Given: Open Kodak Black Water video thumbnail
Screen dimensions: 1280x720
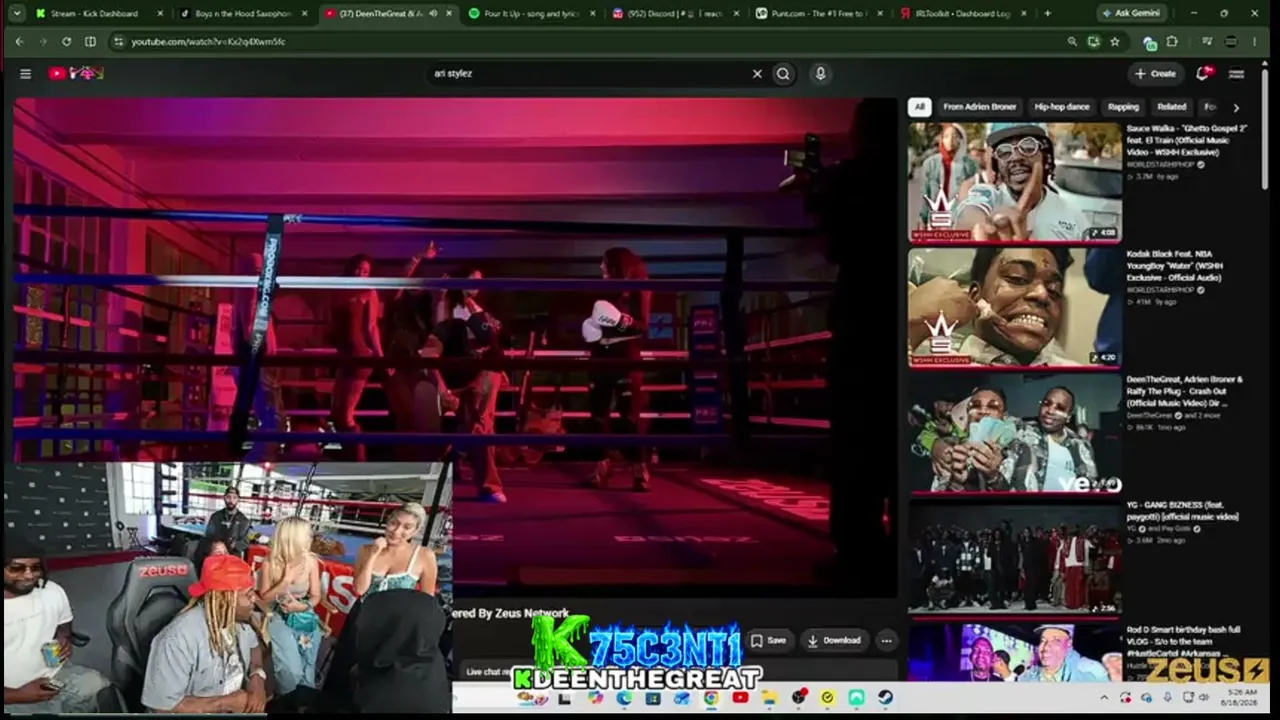Looking at the screenshot, I should (x=1015, y=307).
